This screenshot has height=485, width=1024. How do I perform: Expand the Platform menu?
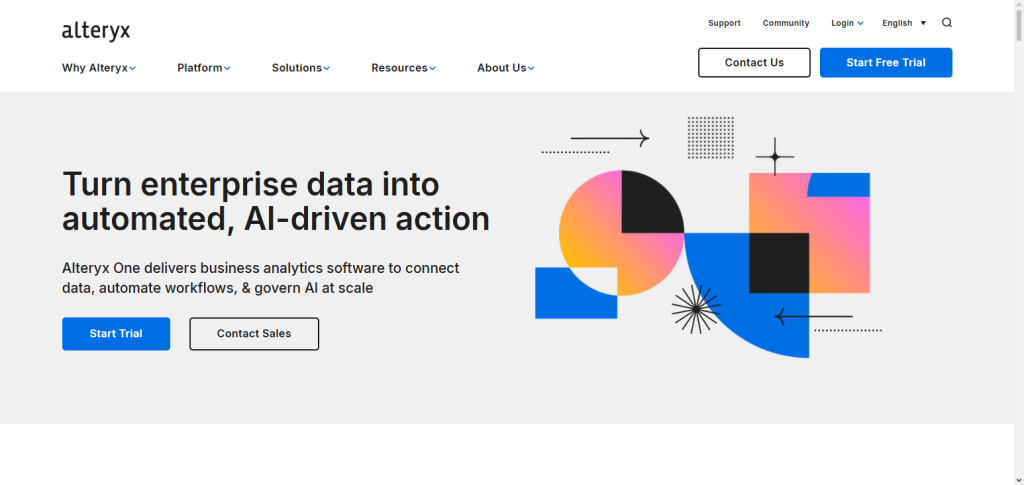click(204, 68)
